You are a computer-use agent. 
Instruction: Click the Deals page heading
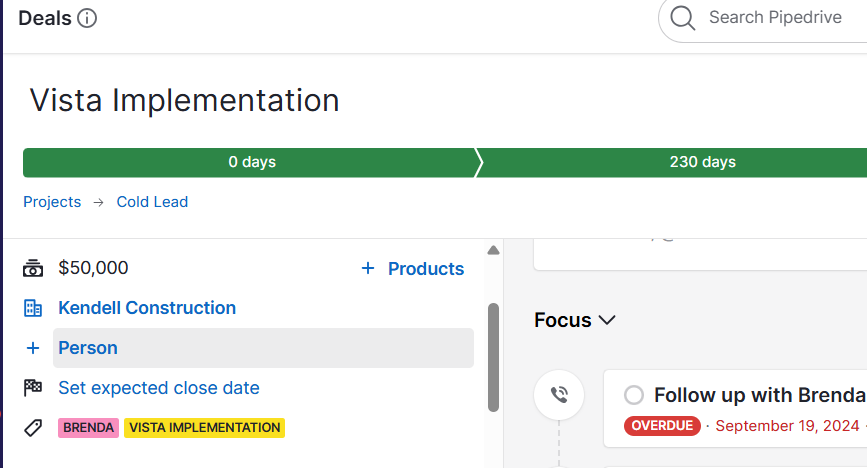point(45,18)
